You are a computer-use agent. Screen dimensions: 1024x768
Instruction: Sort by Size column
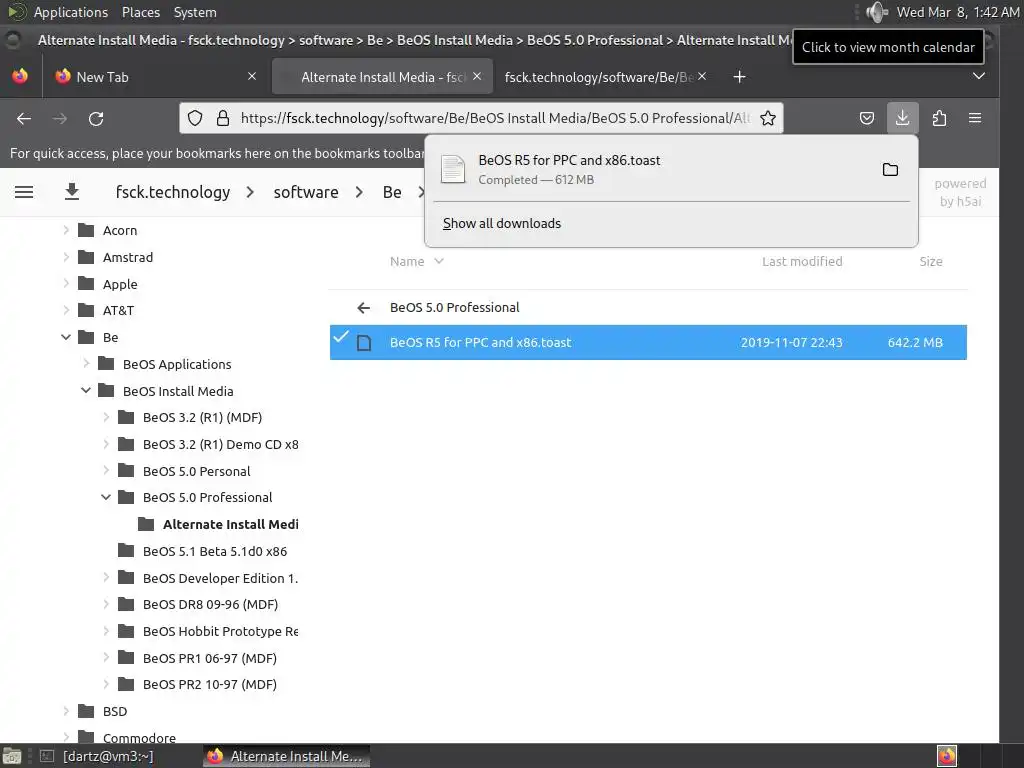(x=931, y=262)
